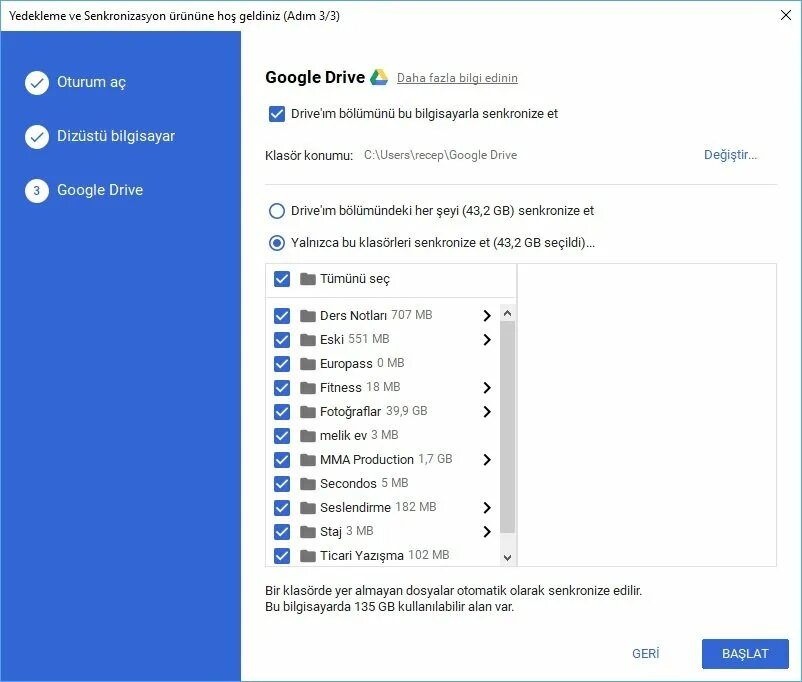The width and height of the screenshot is (802, 682).
Task: Click the Ticari Yazışma folder icon
Action: tap(307, 556)
